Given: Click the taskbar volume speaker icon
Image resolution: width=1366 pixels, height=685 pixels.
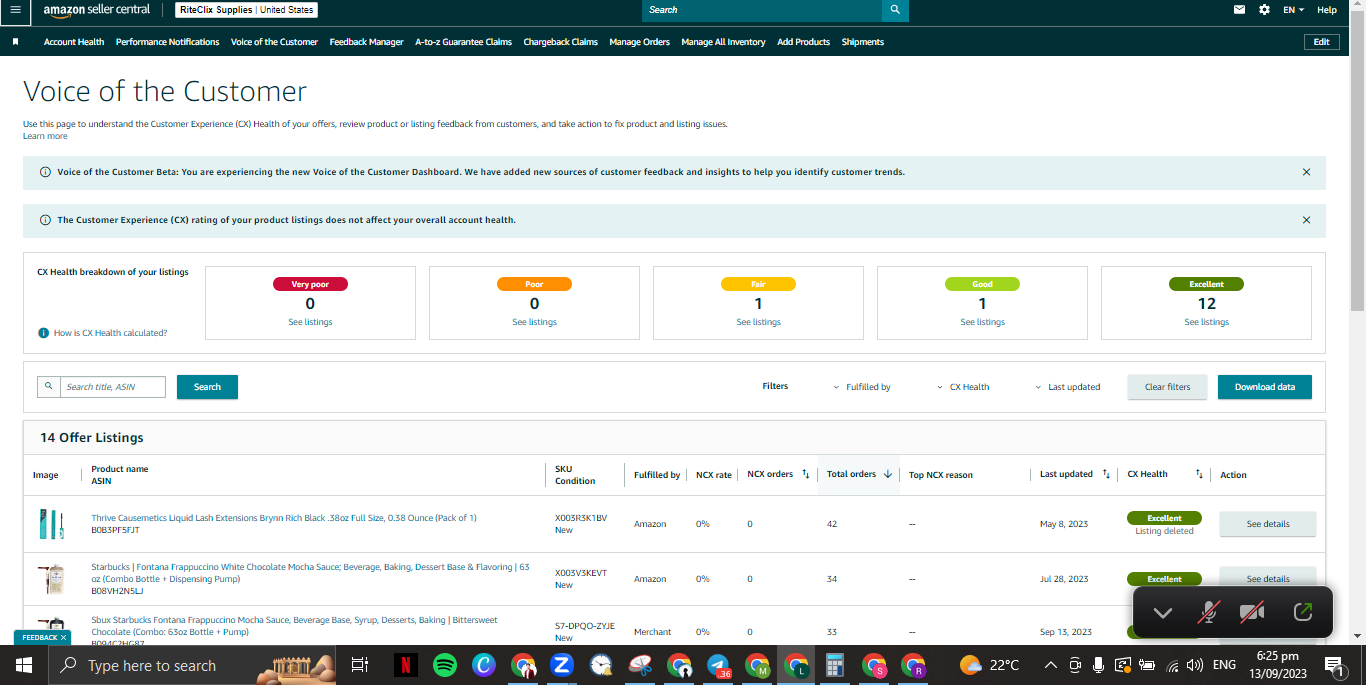Looking at the screenshot, I should (1195, 665).
